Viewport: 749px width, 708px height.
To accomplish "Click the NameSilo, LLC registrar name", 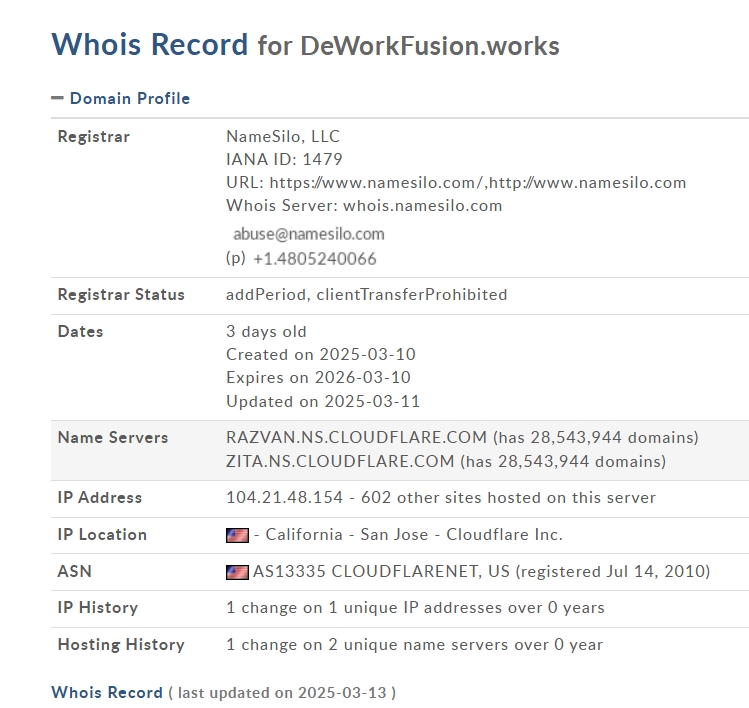I will point(283,137).
